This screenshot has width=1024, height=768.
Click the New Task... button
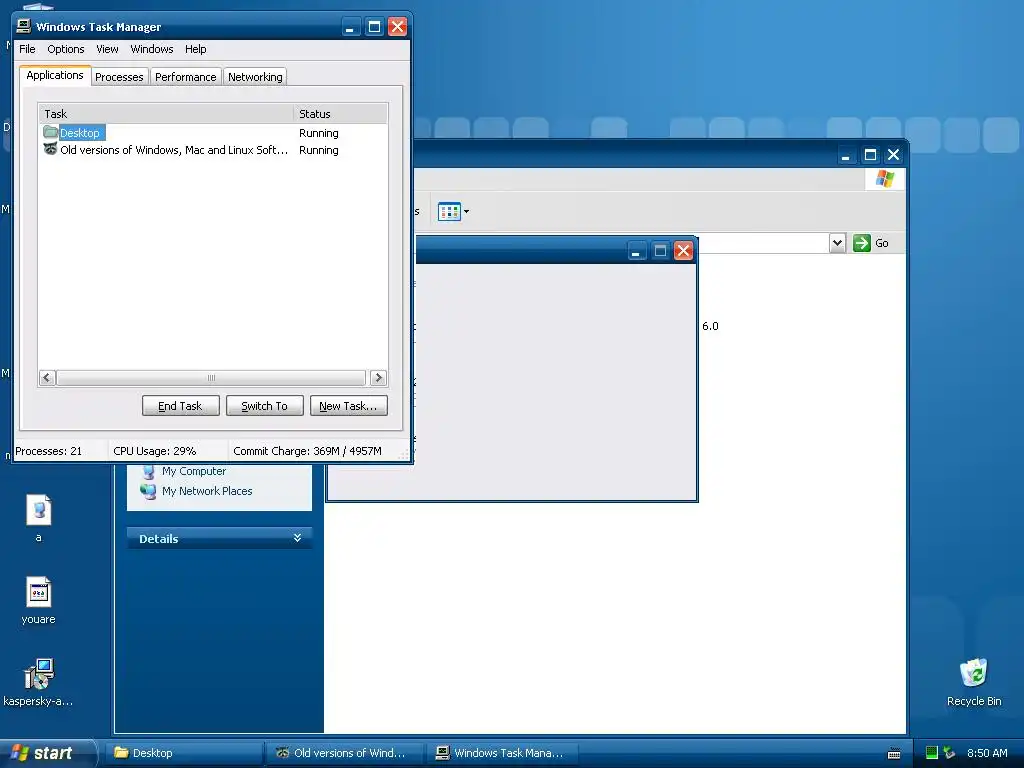(348, 406)
